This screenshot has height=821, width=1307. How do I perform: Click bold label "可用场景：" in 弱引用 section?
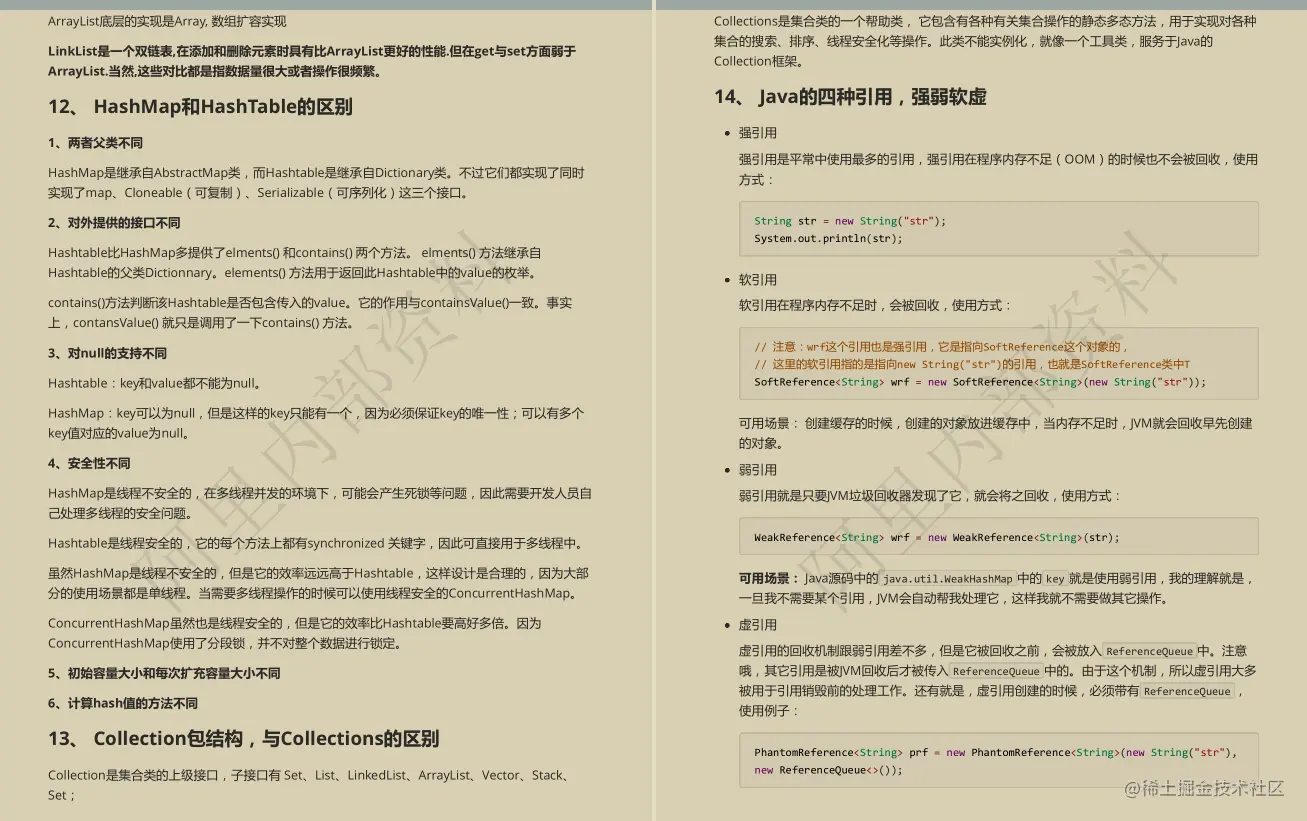click(x=769, y=578)
